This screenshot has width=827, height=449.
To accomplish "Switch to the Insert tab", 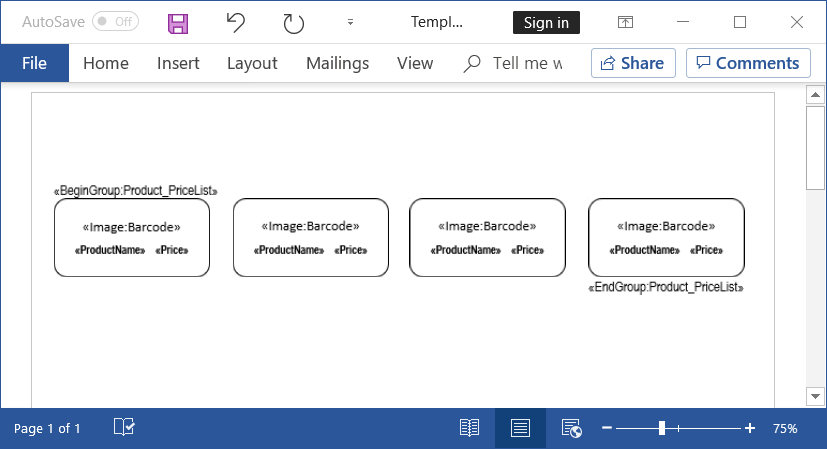I will (178, 63).
